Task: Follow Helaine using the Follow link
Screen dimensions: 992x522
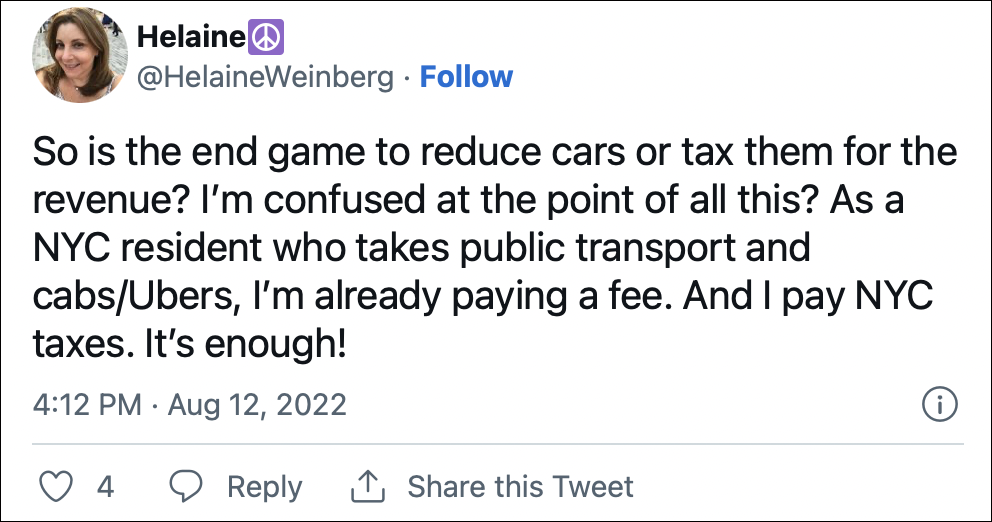Action: click(466, 78)
